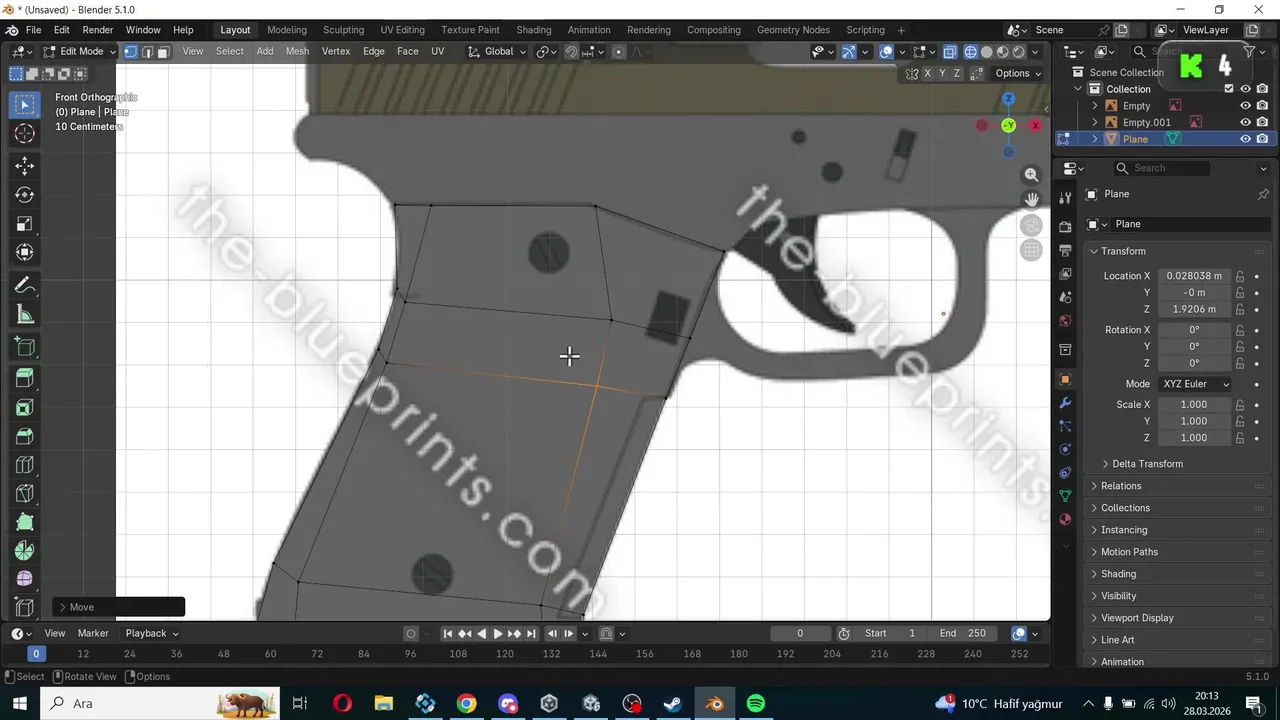Viewport: 1280px width, 720px height.
Task: Switch to the UV Editing workspace tab
Action: coord(402,30)
